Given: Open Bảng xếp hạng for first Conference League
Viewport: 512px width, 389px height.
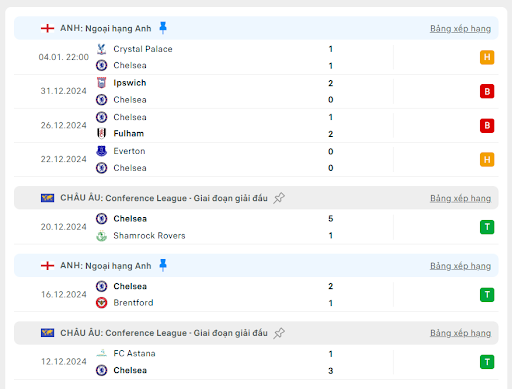Looking at the screenshot, I should tap(460, 198).
